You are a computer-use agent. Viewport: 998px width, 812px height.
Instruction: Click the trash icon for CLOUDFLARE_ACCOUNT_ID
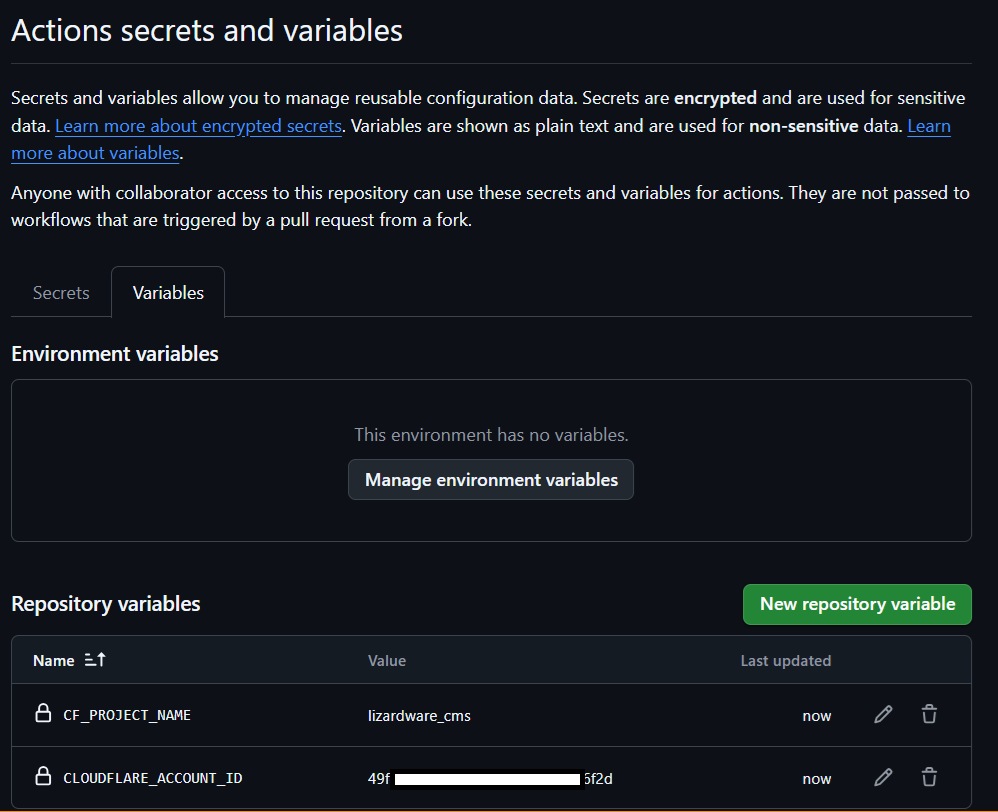tap(929, 777)
